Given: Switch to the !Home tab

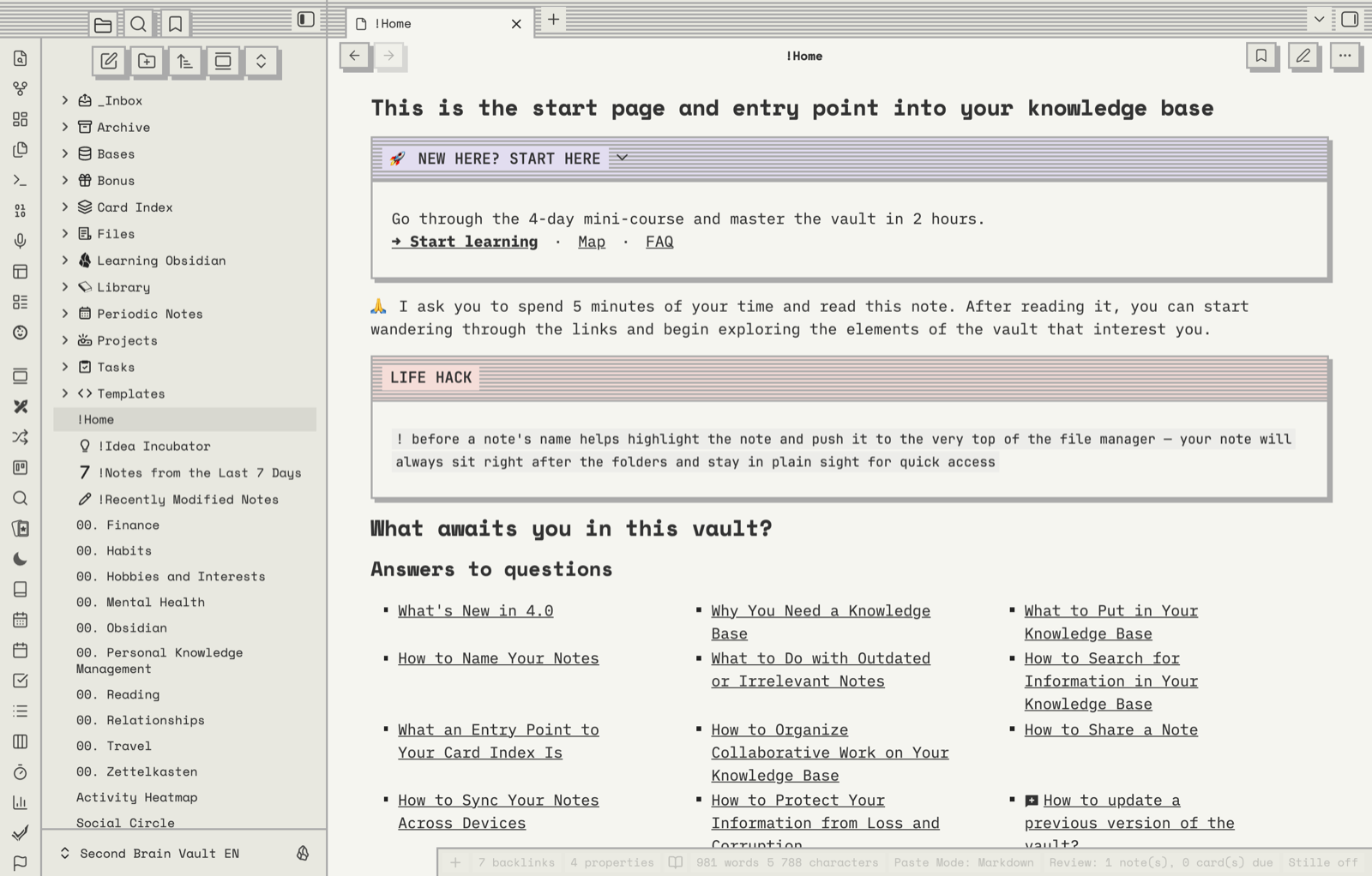Looking at the screenshot, I should (x=439, y=24).
